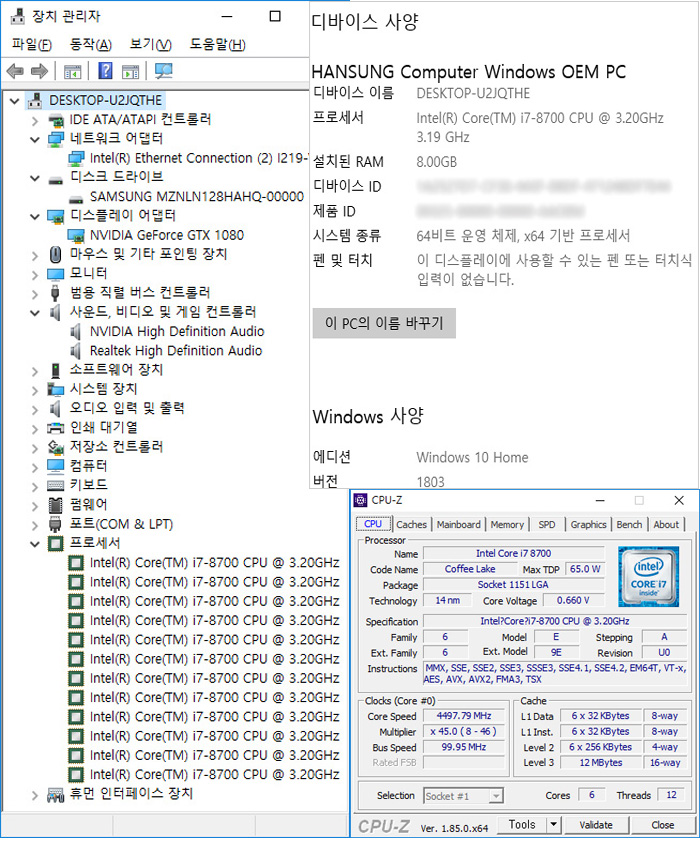This screenshot has height=841, width=700.
Task: Select the NVIDIA High Definition Audio device
Action: point(177,331)
